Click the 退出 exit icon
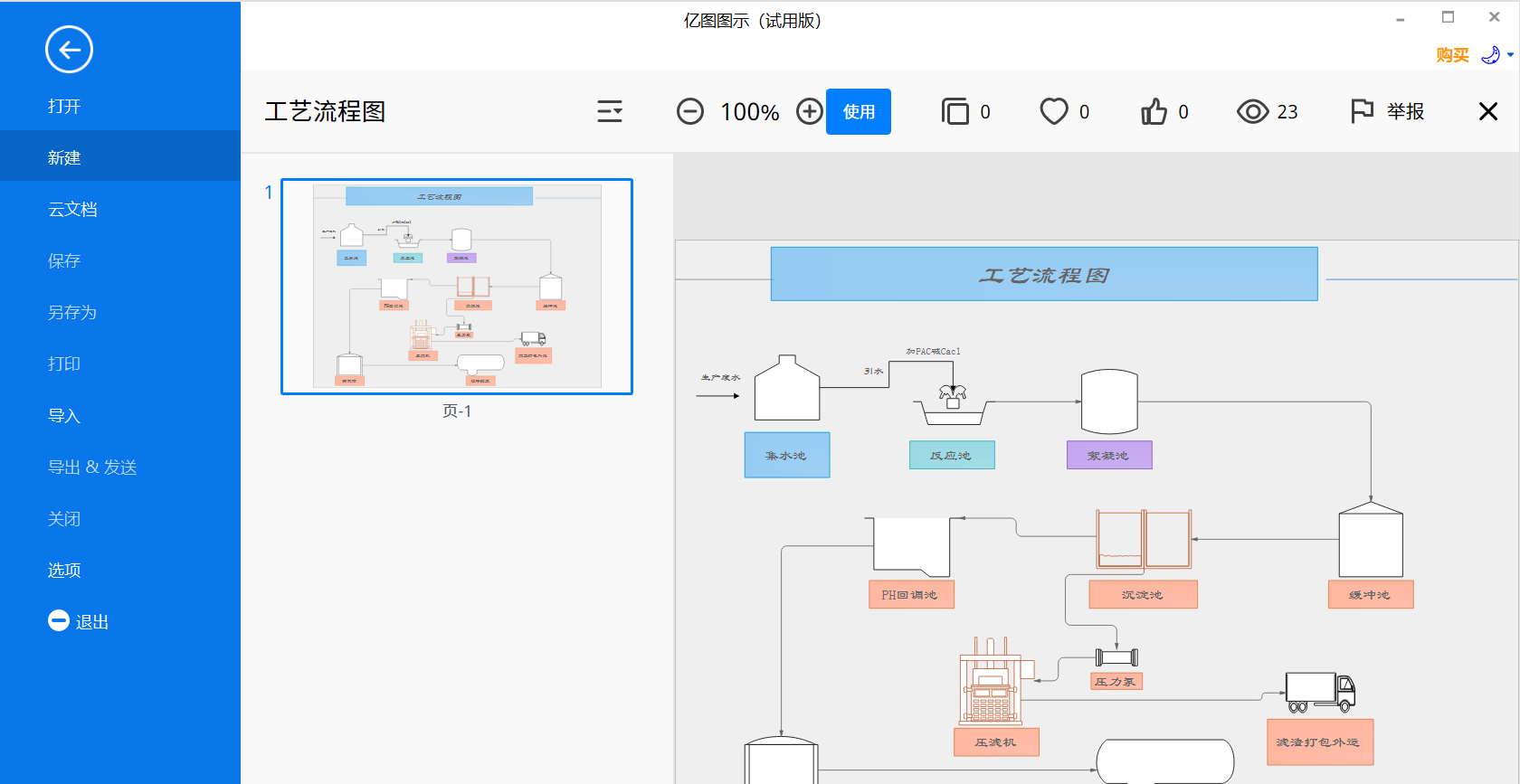The image size is (1520, 784). tap(59, 620)
